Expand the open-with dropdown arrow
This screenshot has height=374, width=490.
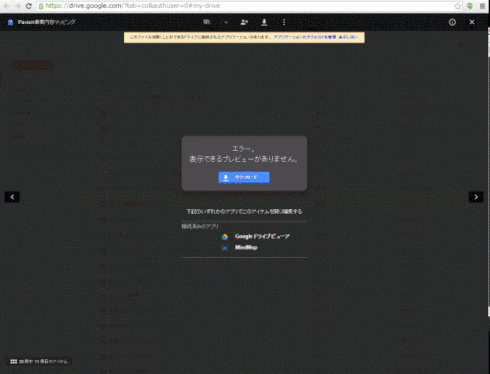(226, 22)
